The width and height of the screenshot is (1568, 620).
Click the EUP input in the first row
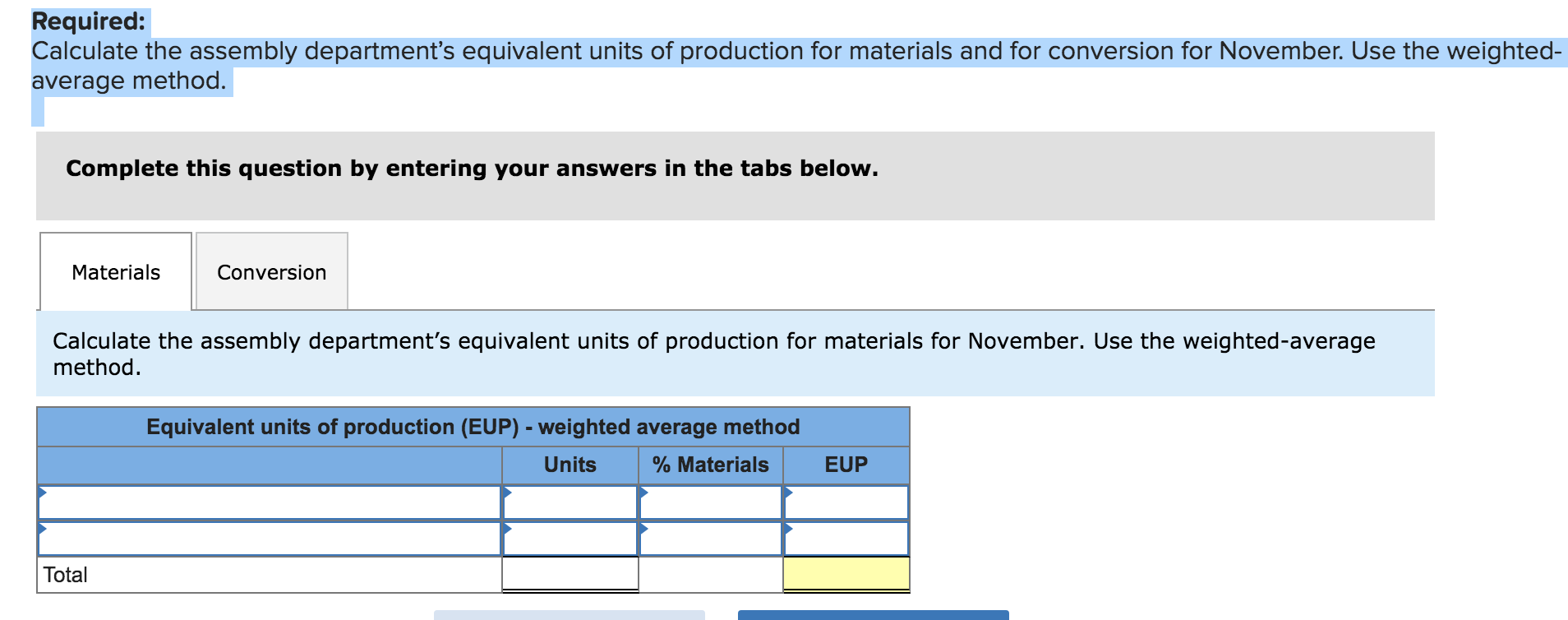pyautogui.click(x=846, y=502)
